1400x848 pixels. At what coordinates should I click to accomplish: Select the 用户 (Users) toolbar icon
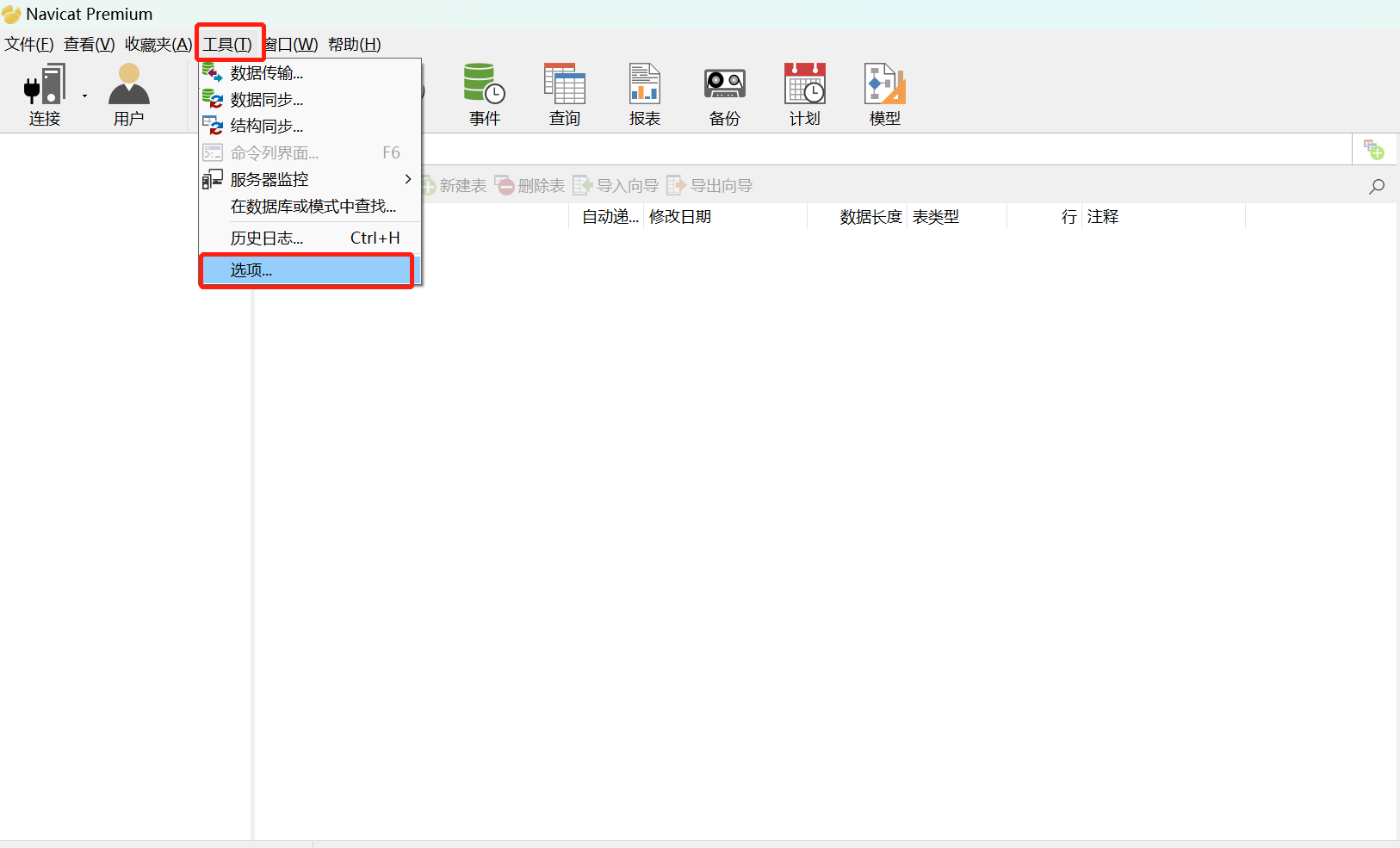pos(128,93)
